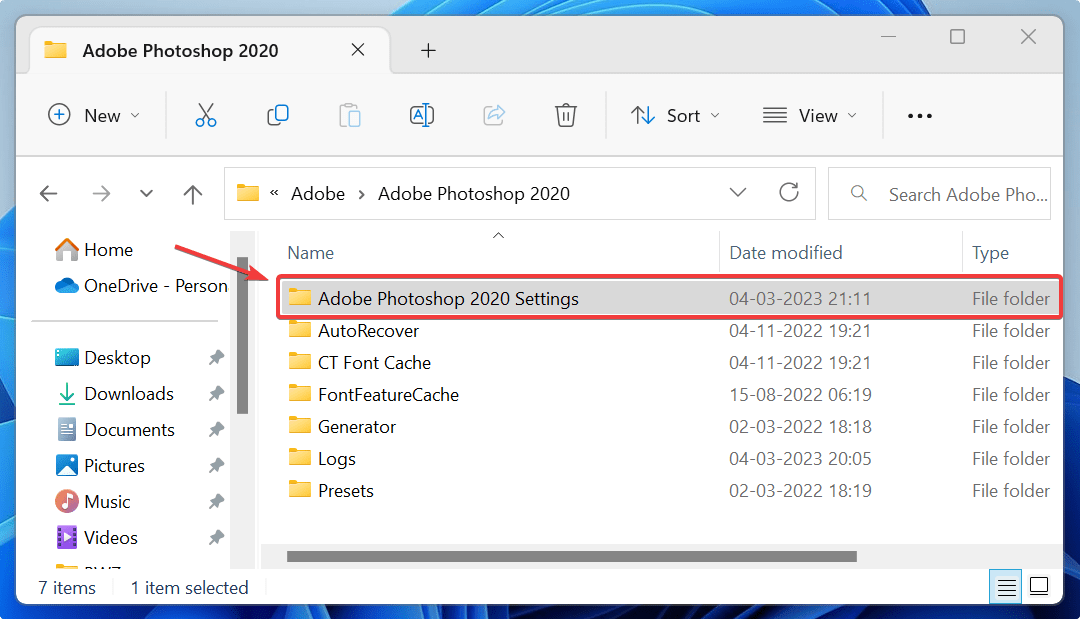This screenshot has width=1080, height=619.
Task: Switch to large icons layout
Action: click(x=1039, y=586)
